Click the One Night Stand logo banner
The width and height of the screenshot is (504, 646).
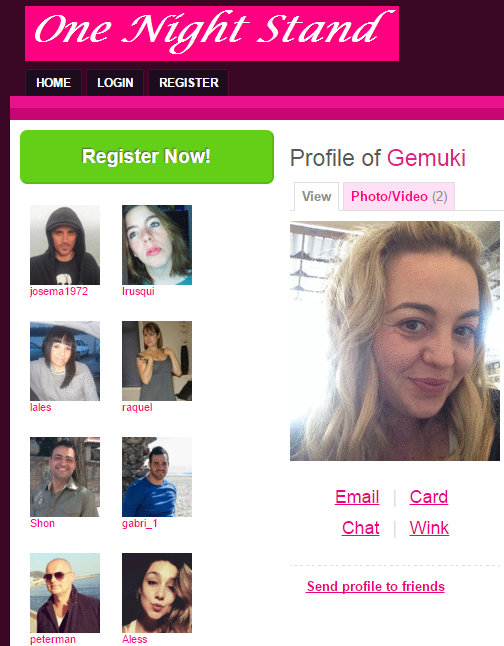click(212, 33)
